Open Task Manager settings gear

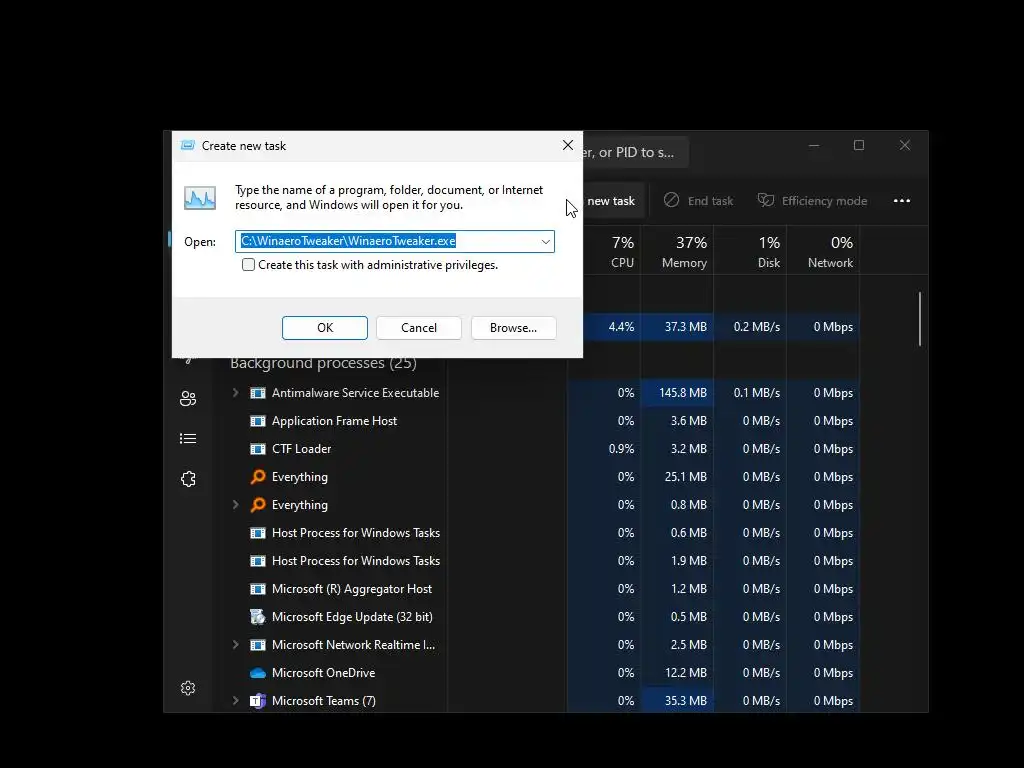pyautogui.click(x=188, y=688)
